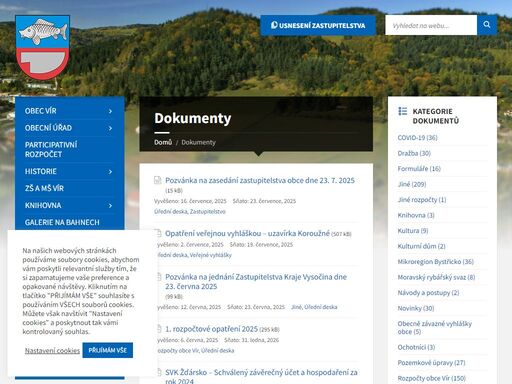Click Jiné tag under Kraje Vysočina invitation
Screen dimensions: 512x384
point(297,307)
